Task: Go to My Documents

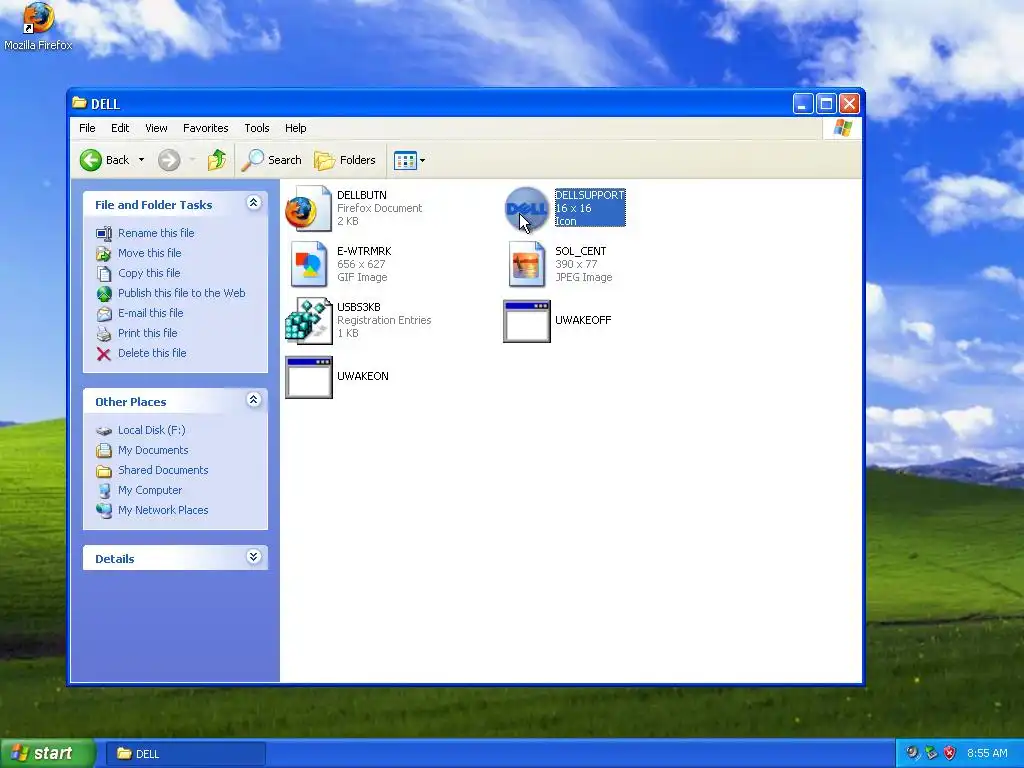Action: [x=153, y=451]
